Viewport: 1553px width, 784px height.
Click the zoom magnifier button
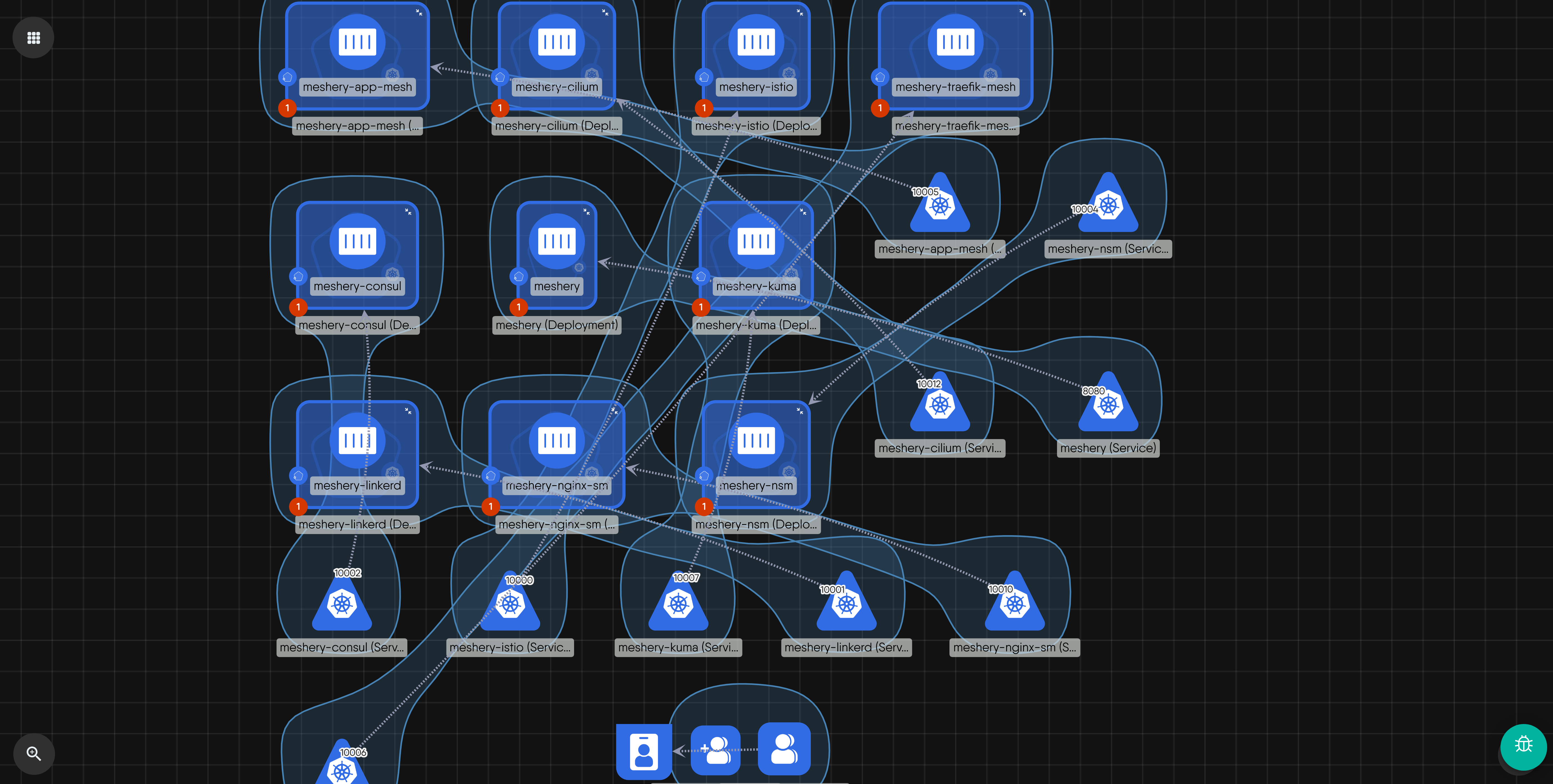[x=34, y=753]
